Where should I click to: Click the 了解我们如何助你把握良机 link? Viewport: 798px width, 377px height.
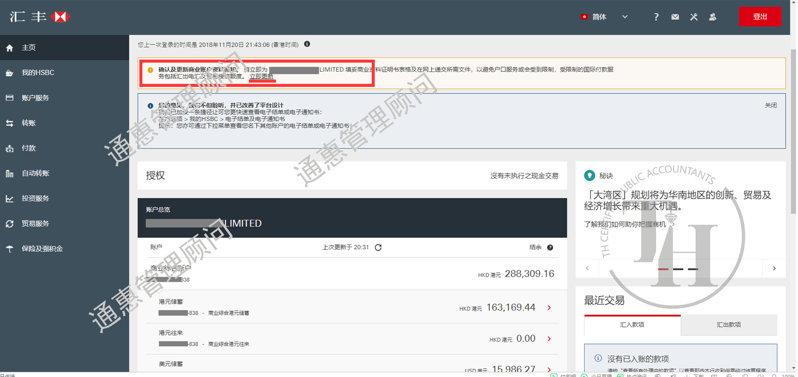[x=625, y=223]
